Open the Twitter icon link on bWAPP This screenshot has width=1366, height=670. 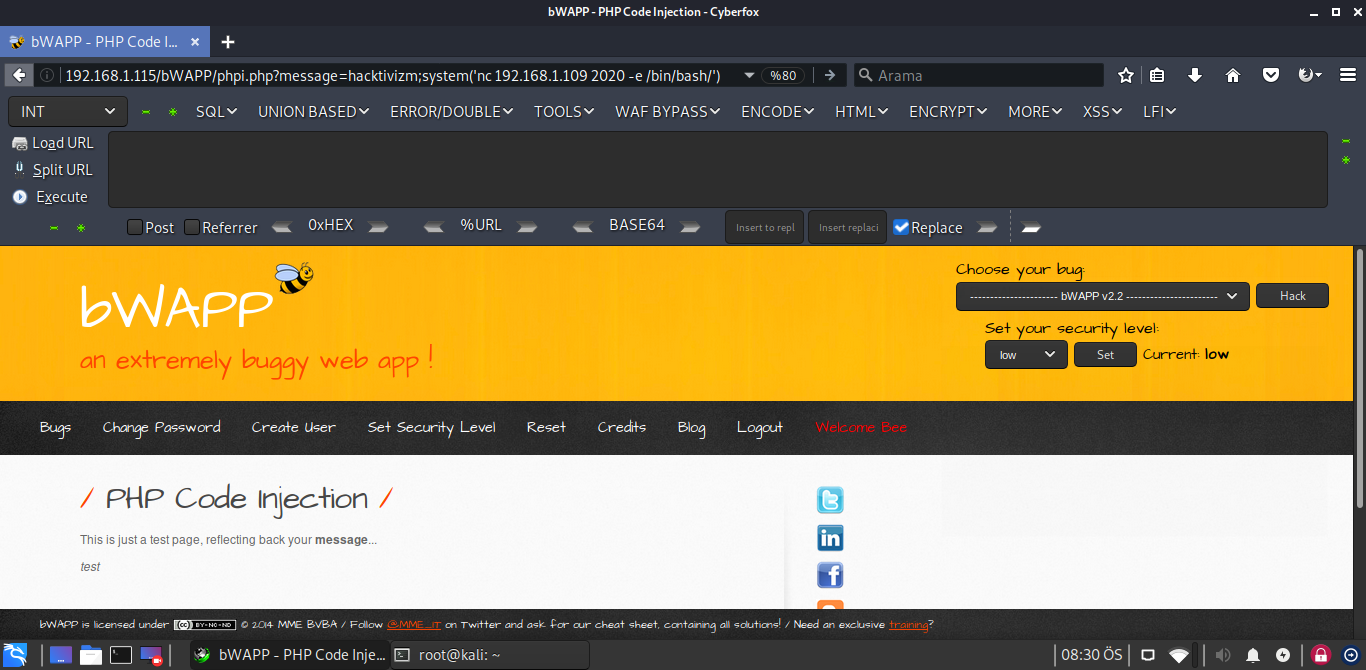point(830,500)
